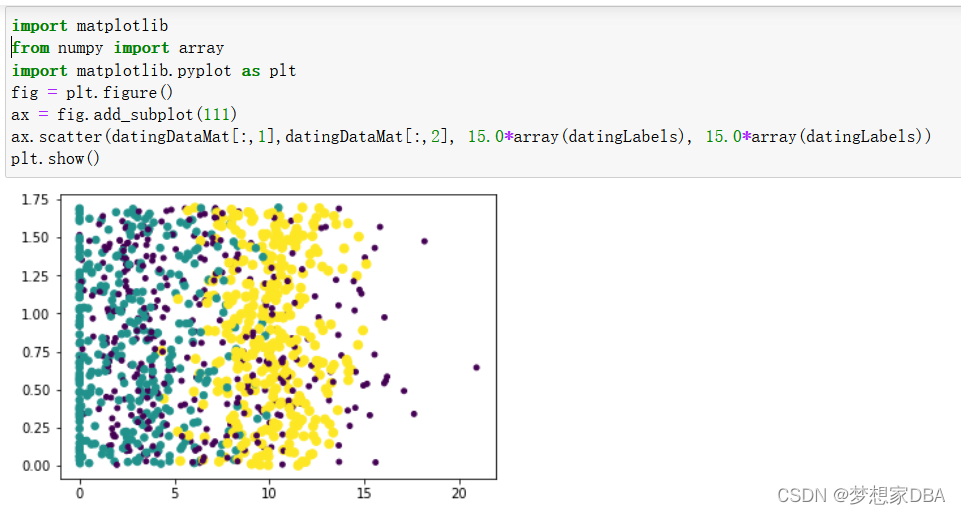The height and width of the screenshot is (514, 961).
Task: Click the scatter plot output image
Action: (x=259, y=346)
